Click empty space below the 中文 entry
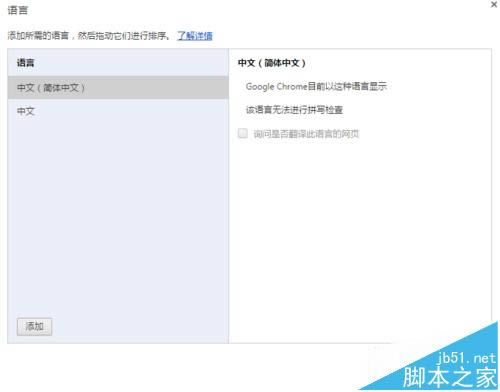 coord(118,217)
